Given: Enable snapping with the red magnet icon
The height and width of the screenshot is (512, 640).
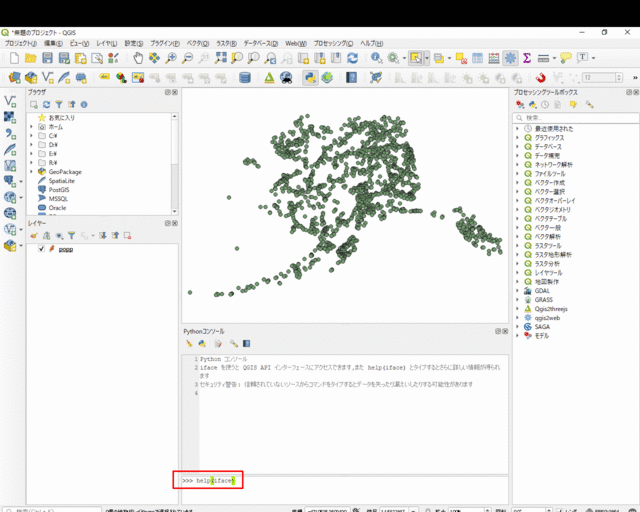Looking at the screenshot, I should pyautogui.click(x=540, y=77).
